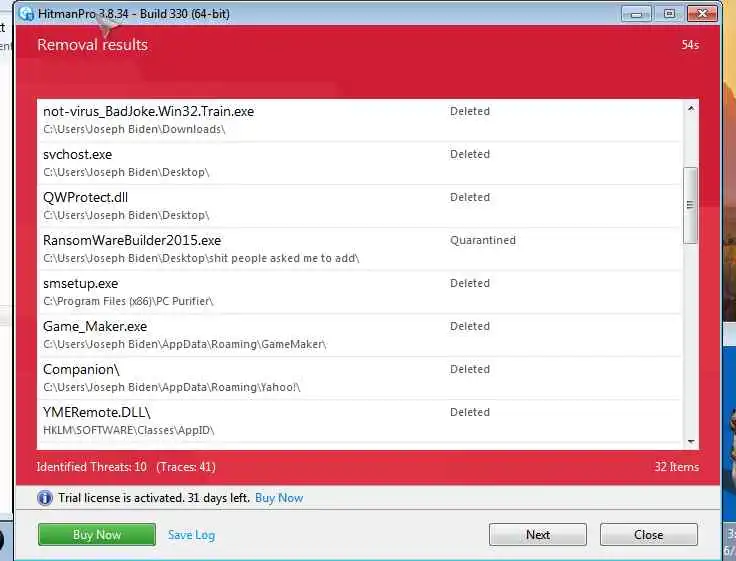Click the Yahoo! AppData path text

[172, 387]
